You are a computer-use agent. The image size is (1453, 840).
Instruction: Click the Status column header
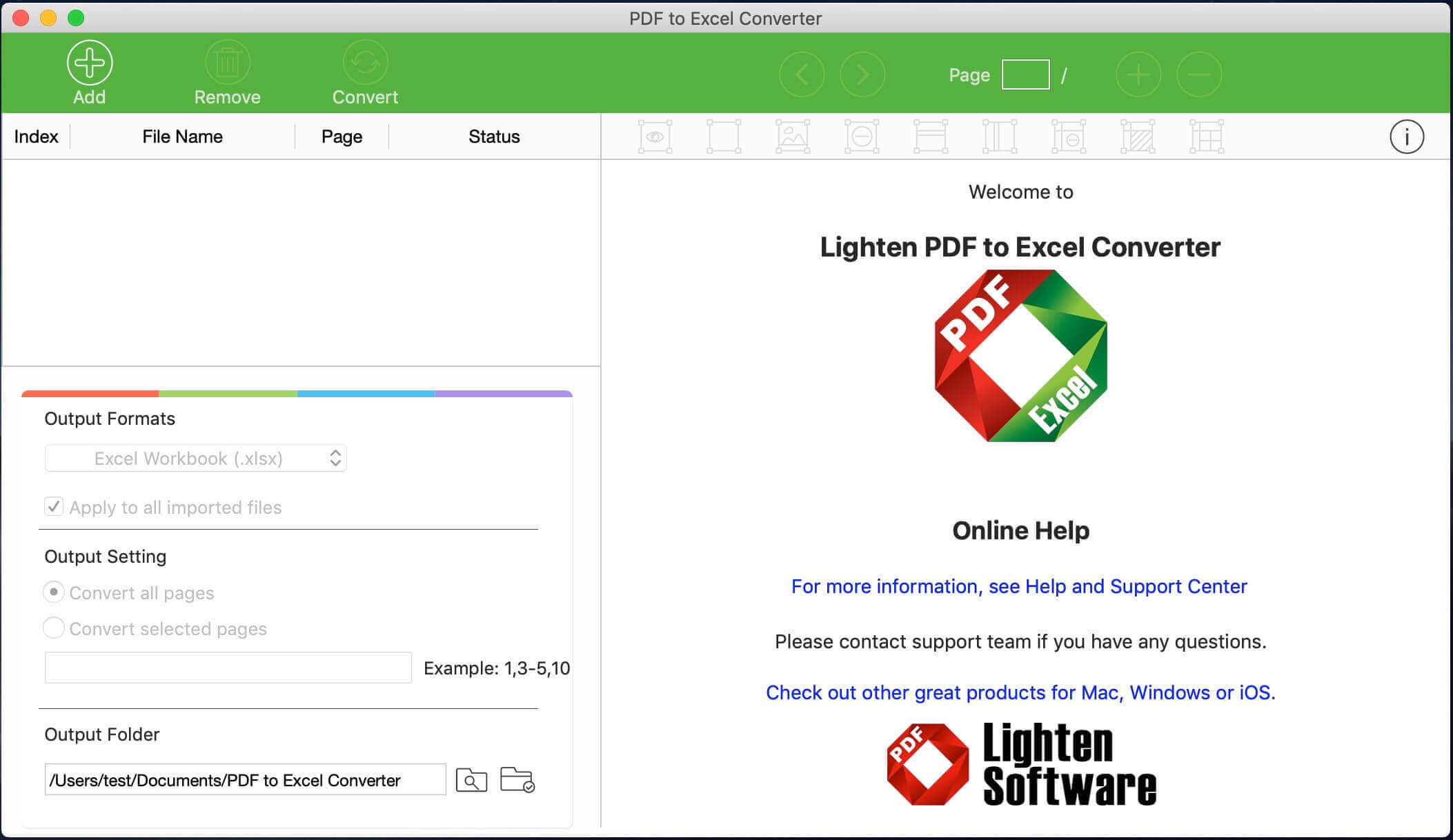[494, 137]
